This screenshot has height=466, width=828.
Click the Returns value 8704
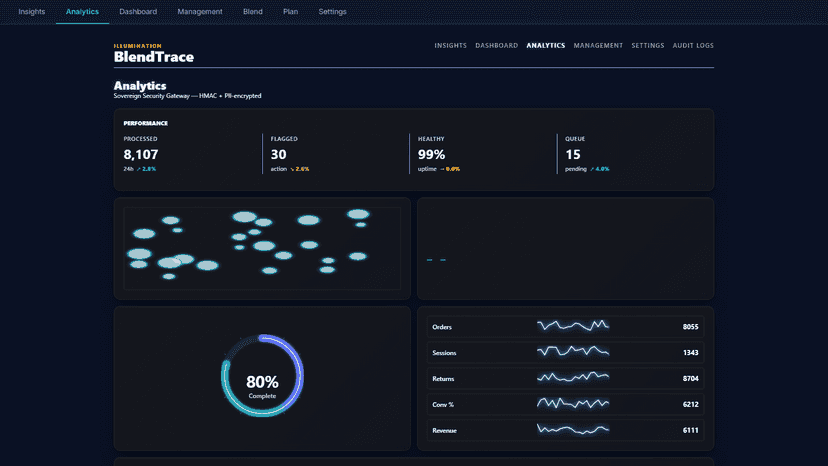coord(690,379)
